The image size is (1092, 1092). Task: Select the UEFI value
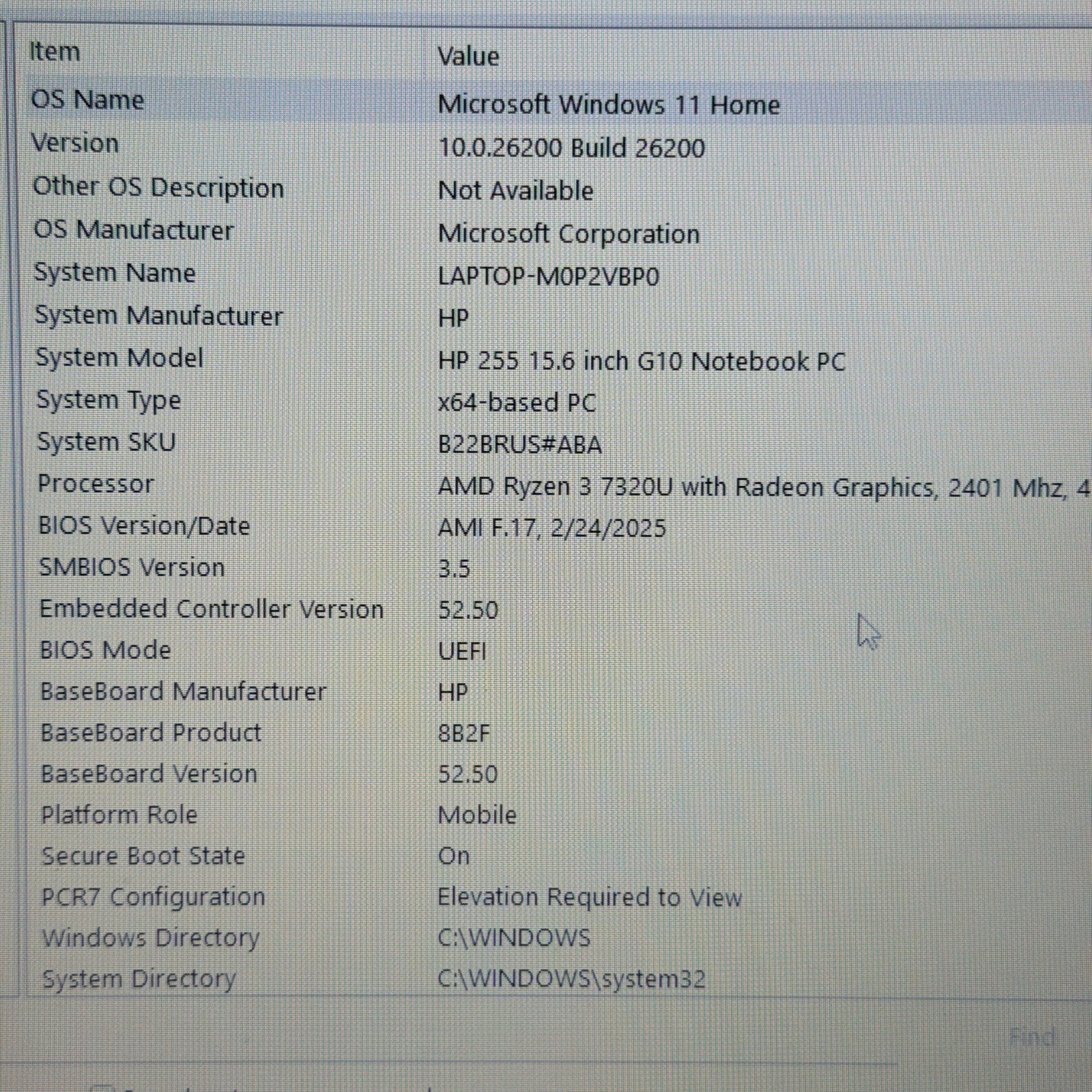point(462,651)
